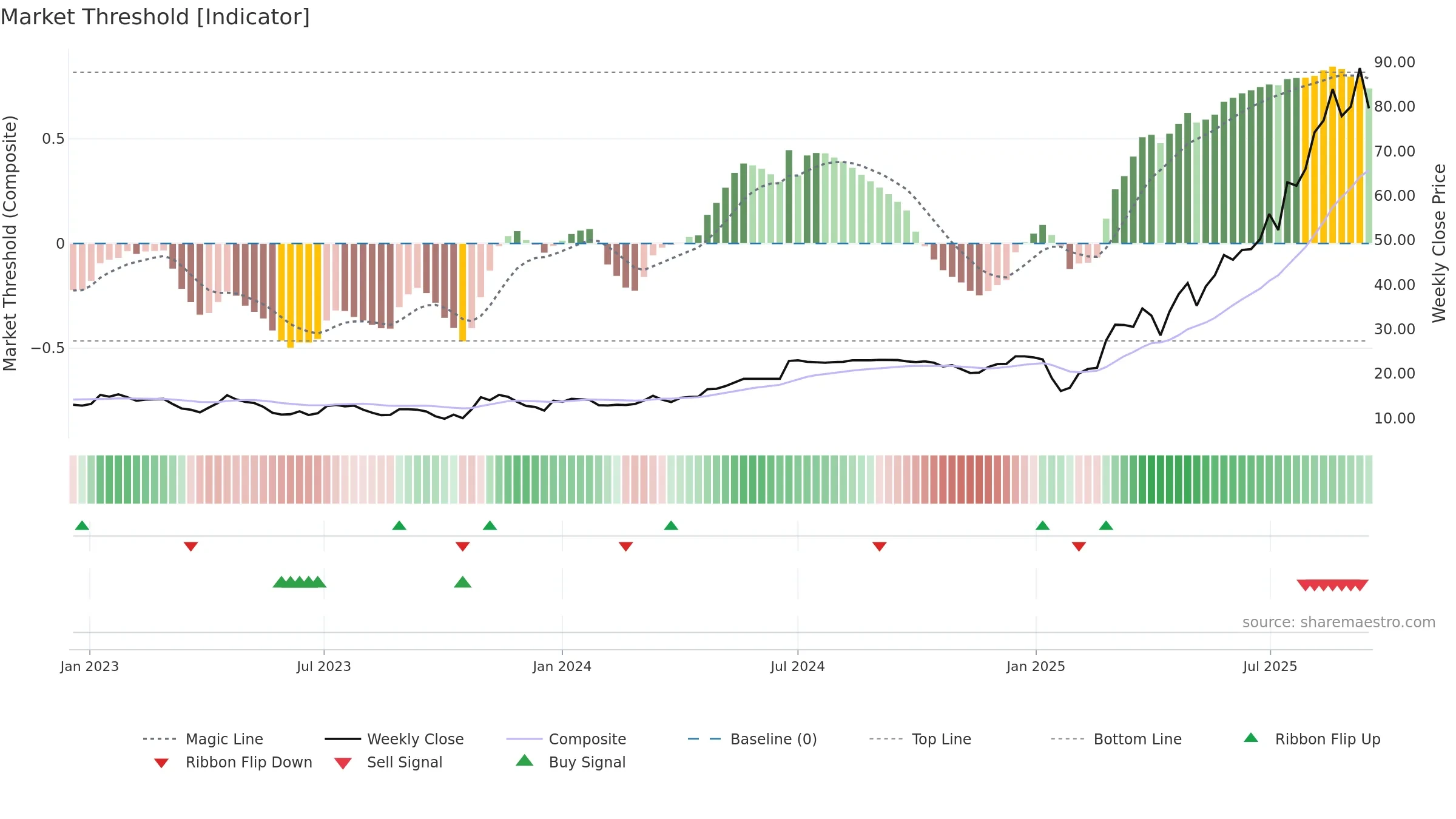Click the red Ribbon Flip Down marker near October 2023
This screenshot has width=1456, height=819.
tap(463, 547)
